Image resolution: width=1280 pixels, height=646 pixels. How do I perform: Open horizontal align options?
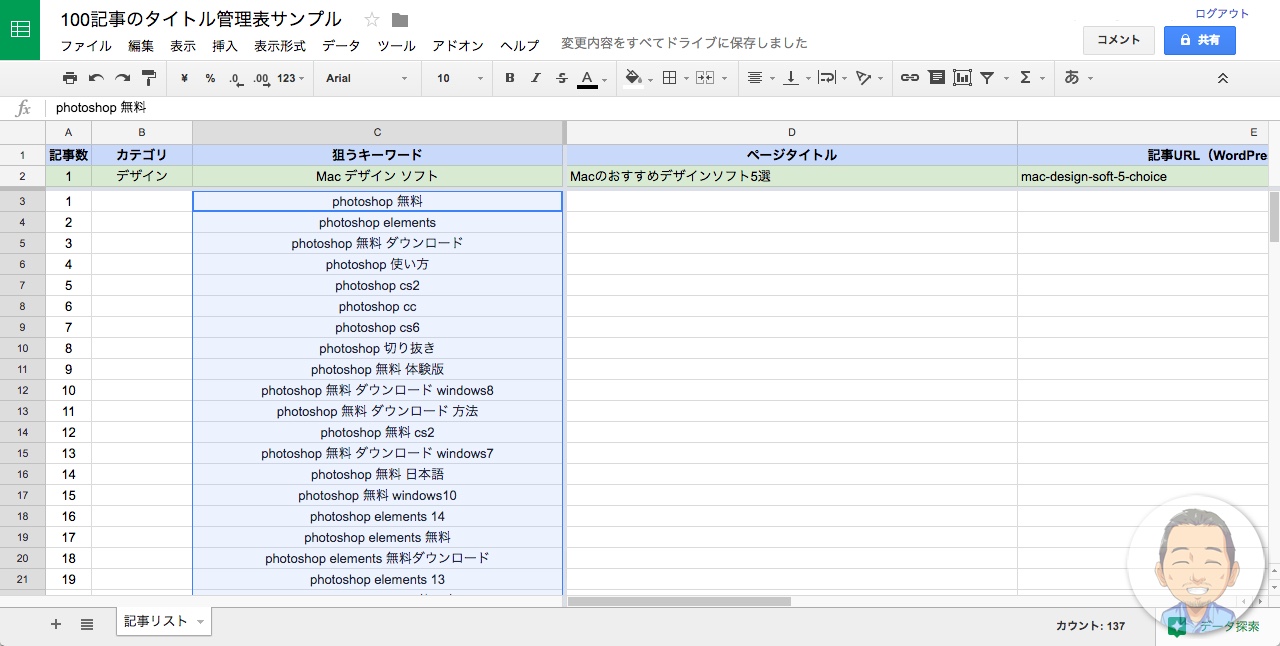(x=760, y=78)
